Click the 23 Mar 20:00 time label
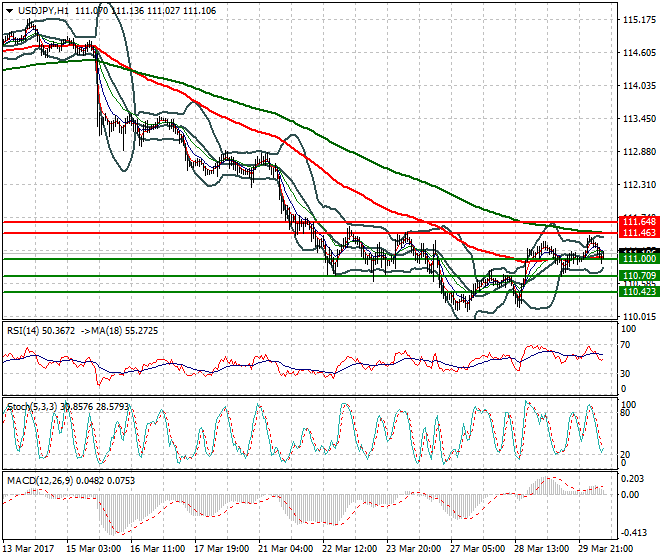This screenshot has height=560, width=660. tap(413, 549)
